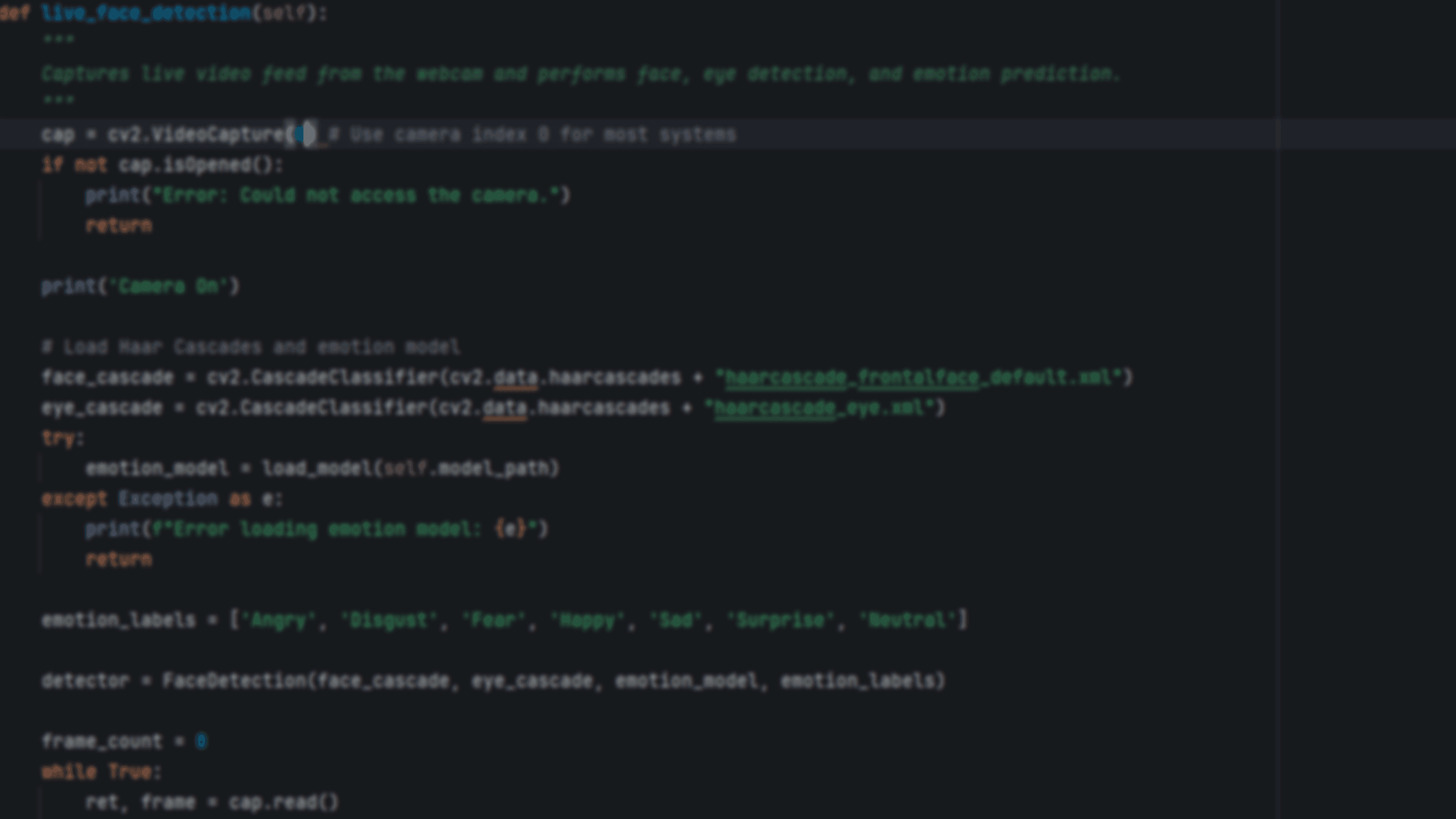
Task: Click the first return statement
Action: 118,226
